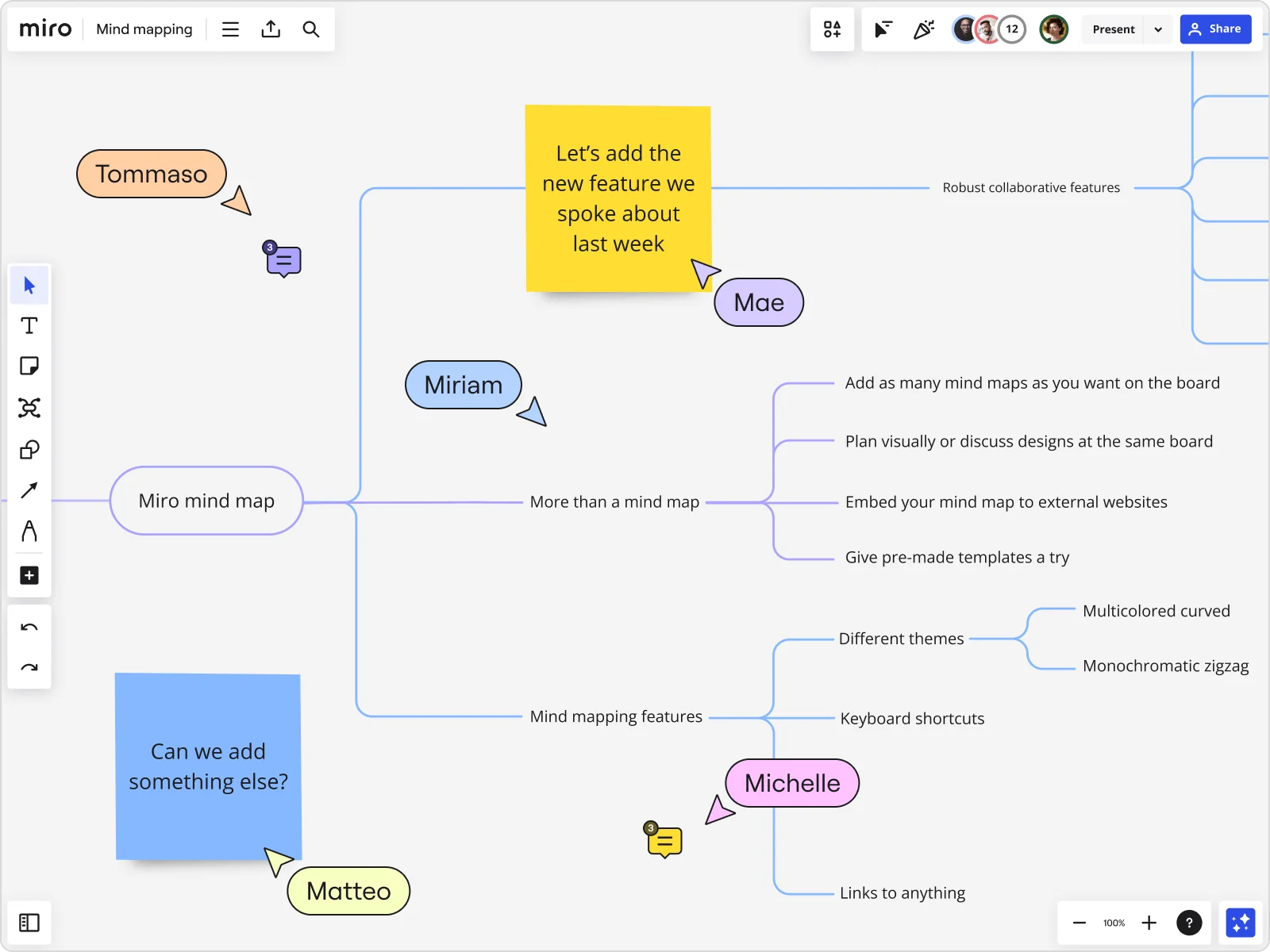The width and height of the screenshot is (1270, 952).
Task: Open the comment thread with 3 replies near Michelle
Action: point(664,841)
